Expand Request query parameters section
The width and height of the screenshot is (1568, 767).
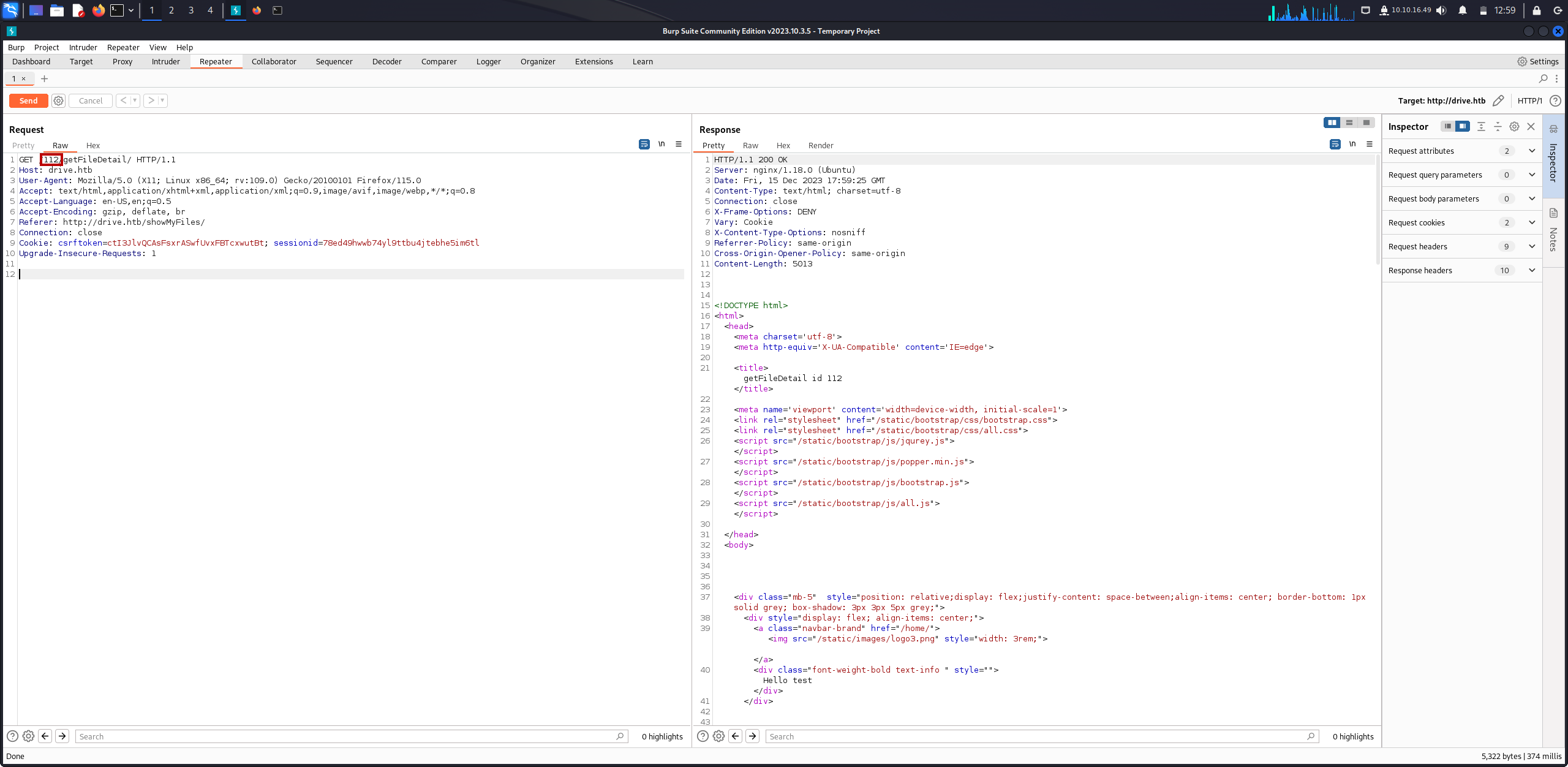pos(1462,175)
